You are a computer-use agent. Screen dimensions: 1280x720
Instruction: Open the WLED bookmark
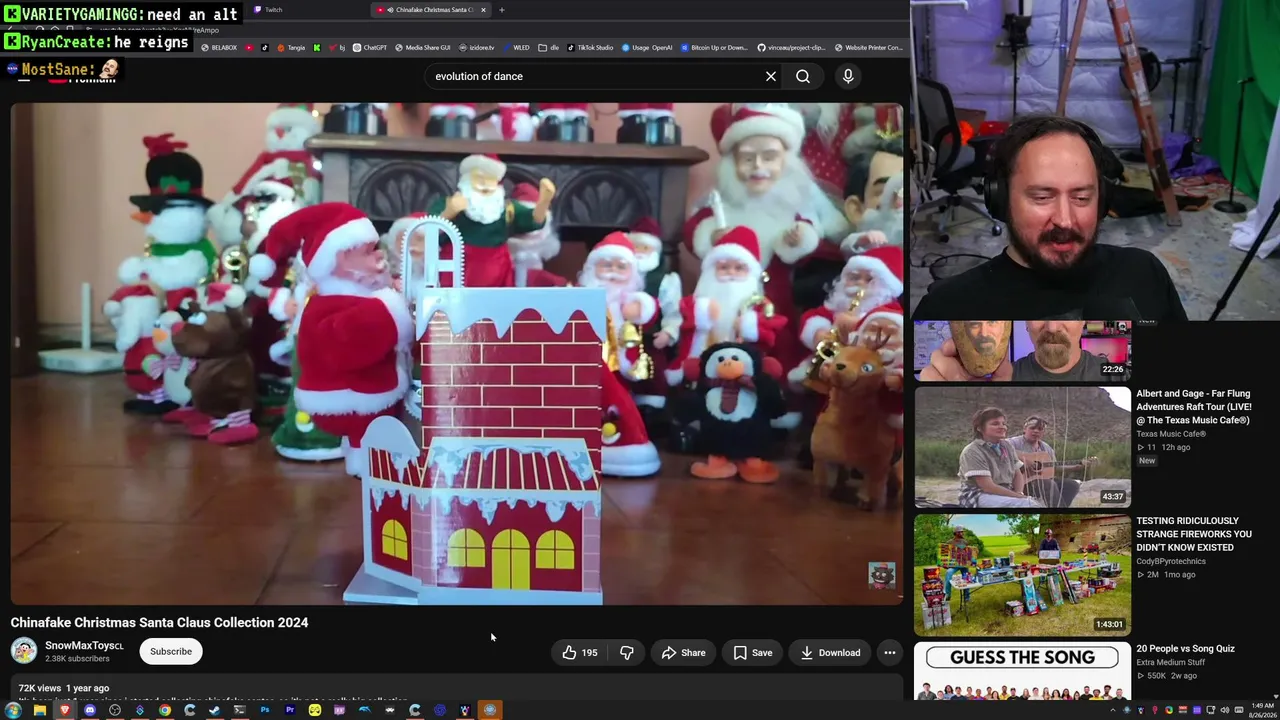[517, 47]
